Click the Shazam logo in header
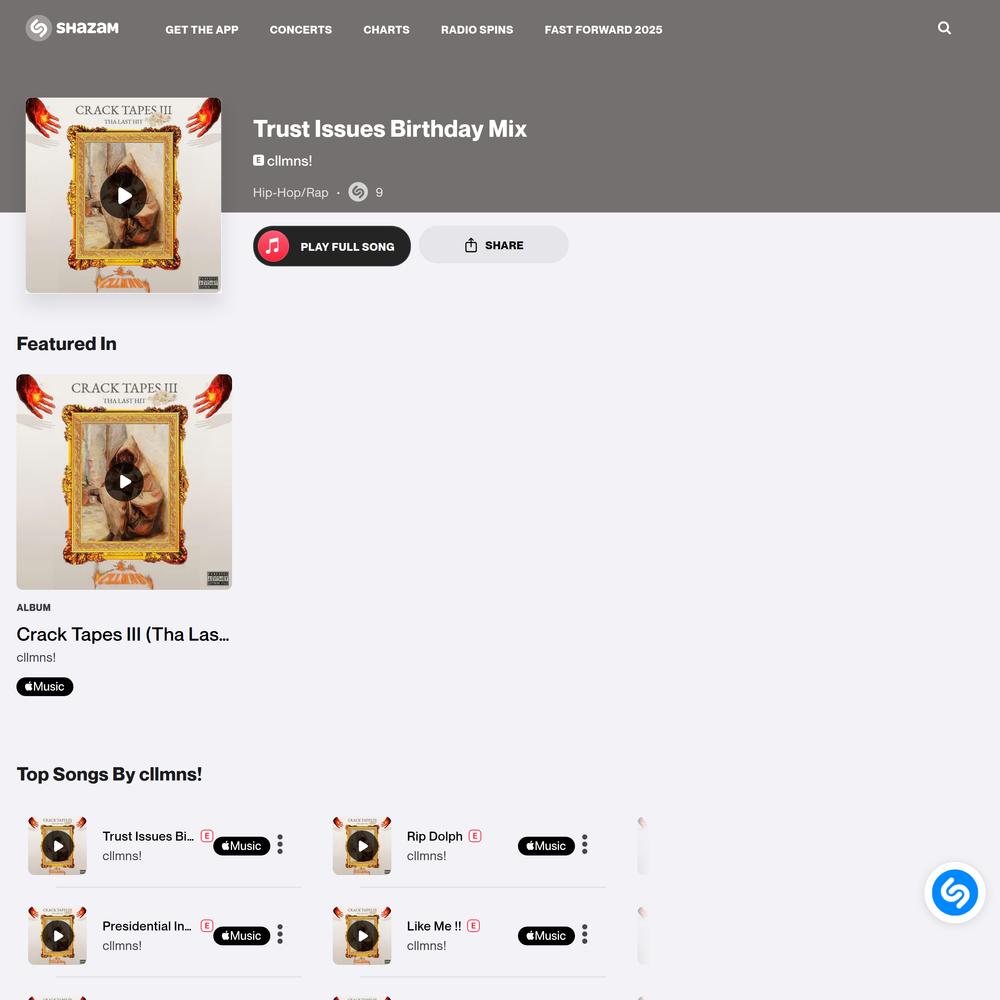 tap(72, 28)
